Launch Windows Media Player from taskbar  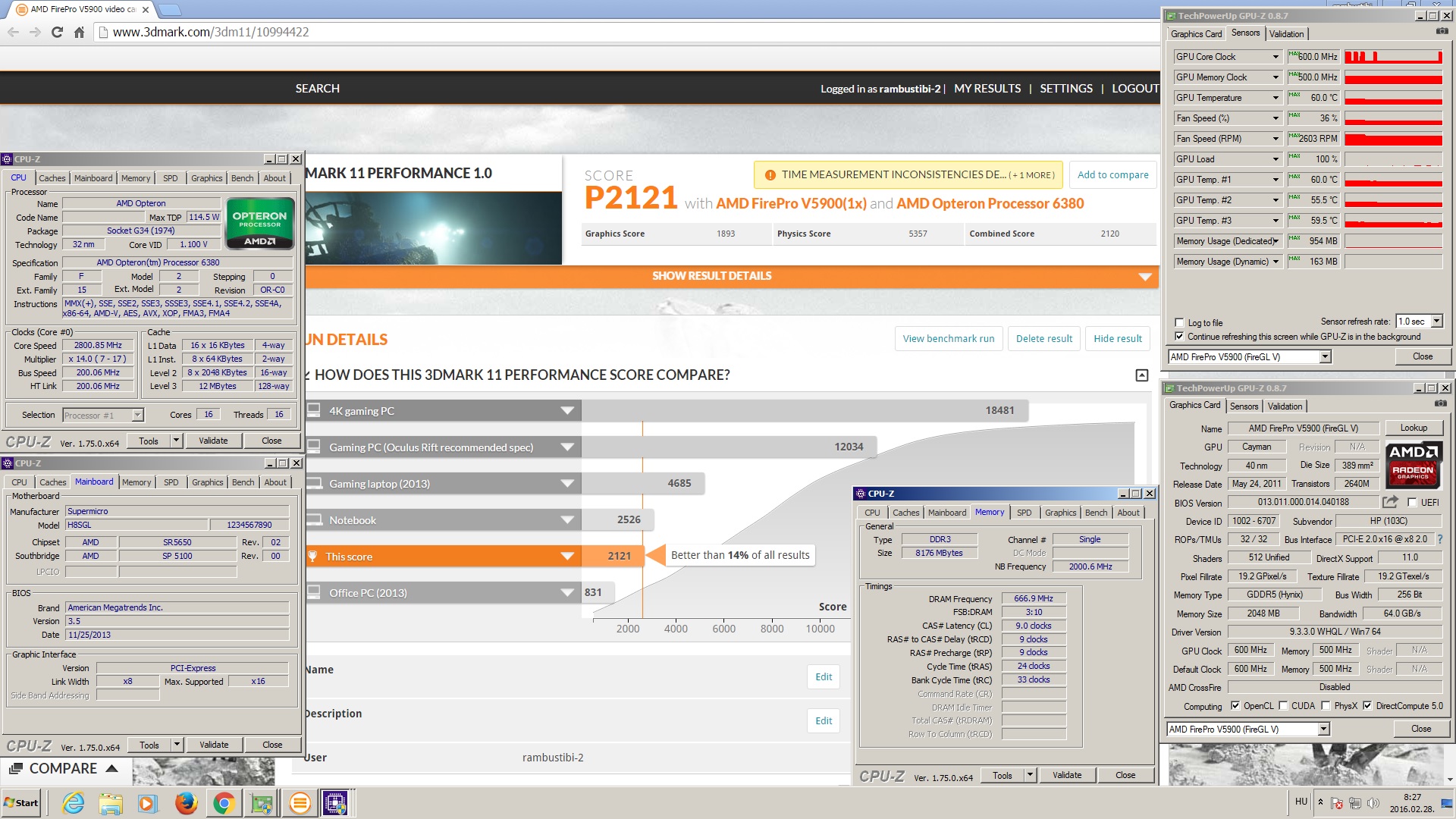(x=148, y=803)
